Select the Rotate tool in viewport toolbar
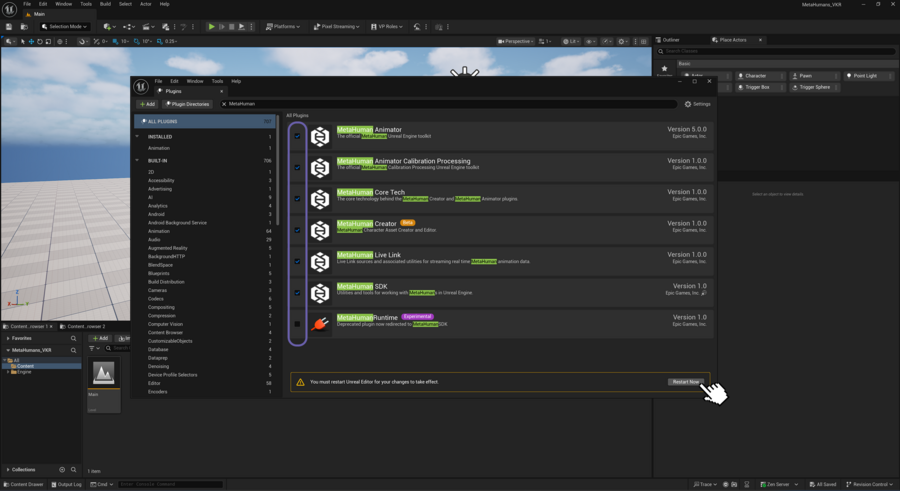This screenshot has width=900, height=491. click(x=40, y=41)
